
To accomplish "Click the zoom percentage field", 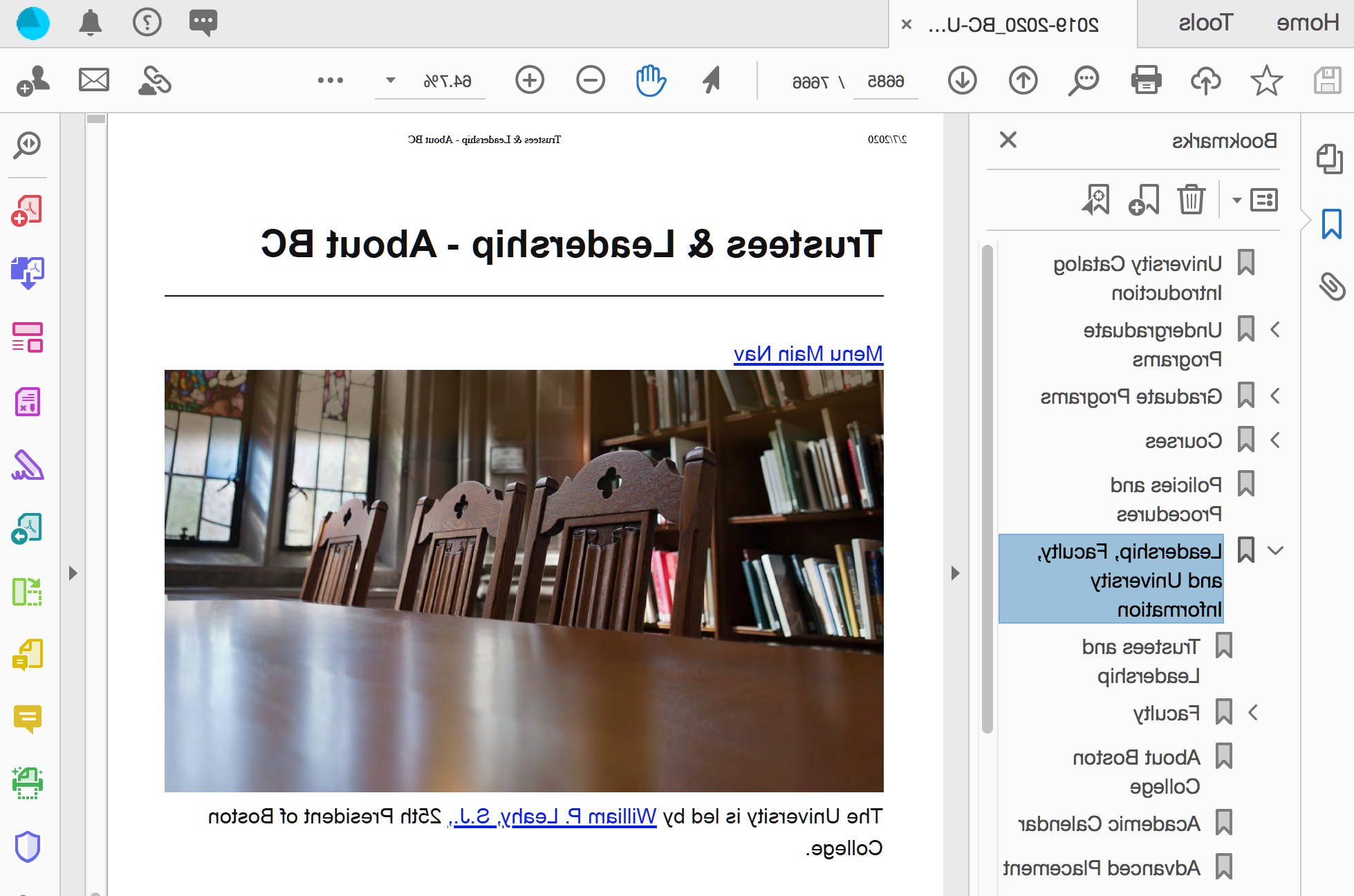I will coord(447,82).
